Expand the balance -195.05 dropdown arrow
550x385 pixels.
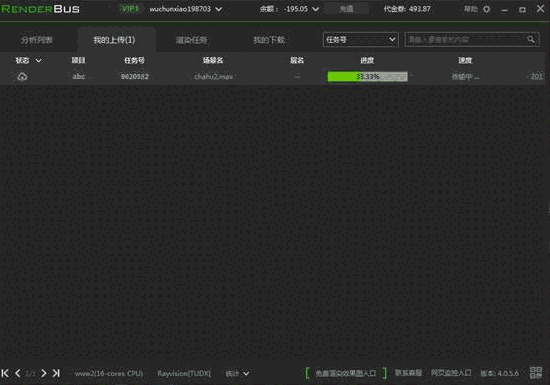click(315, 9)
